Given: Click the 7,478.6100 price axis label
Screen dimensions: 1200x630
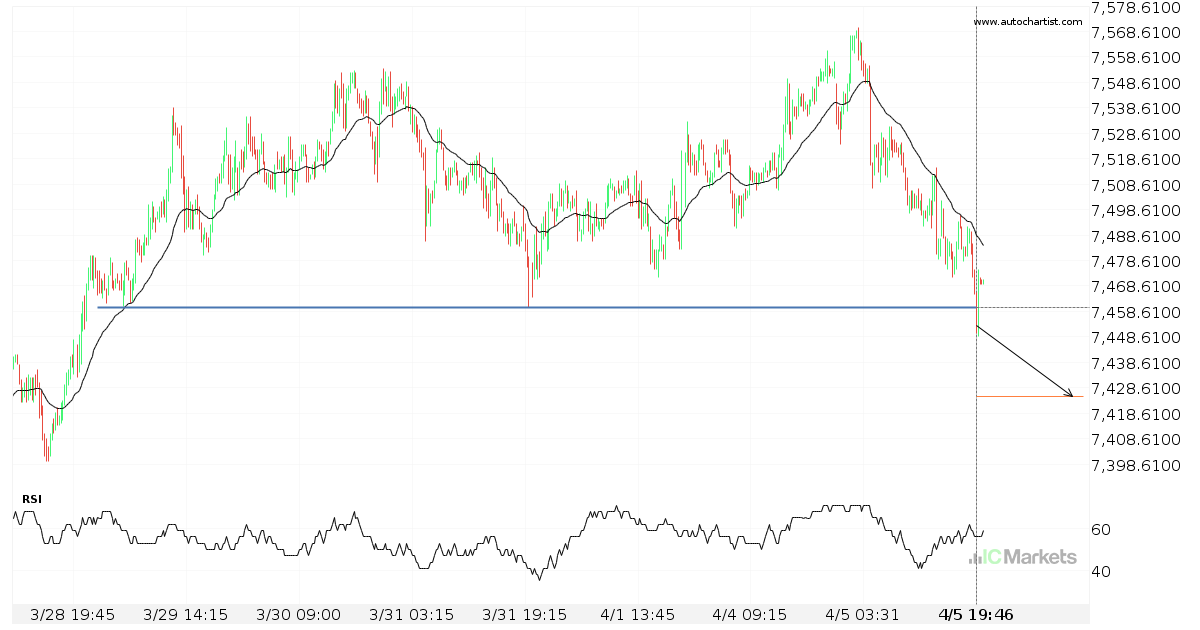Looking at the screenshot, I should point(1138,261).
